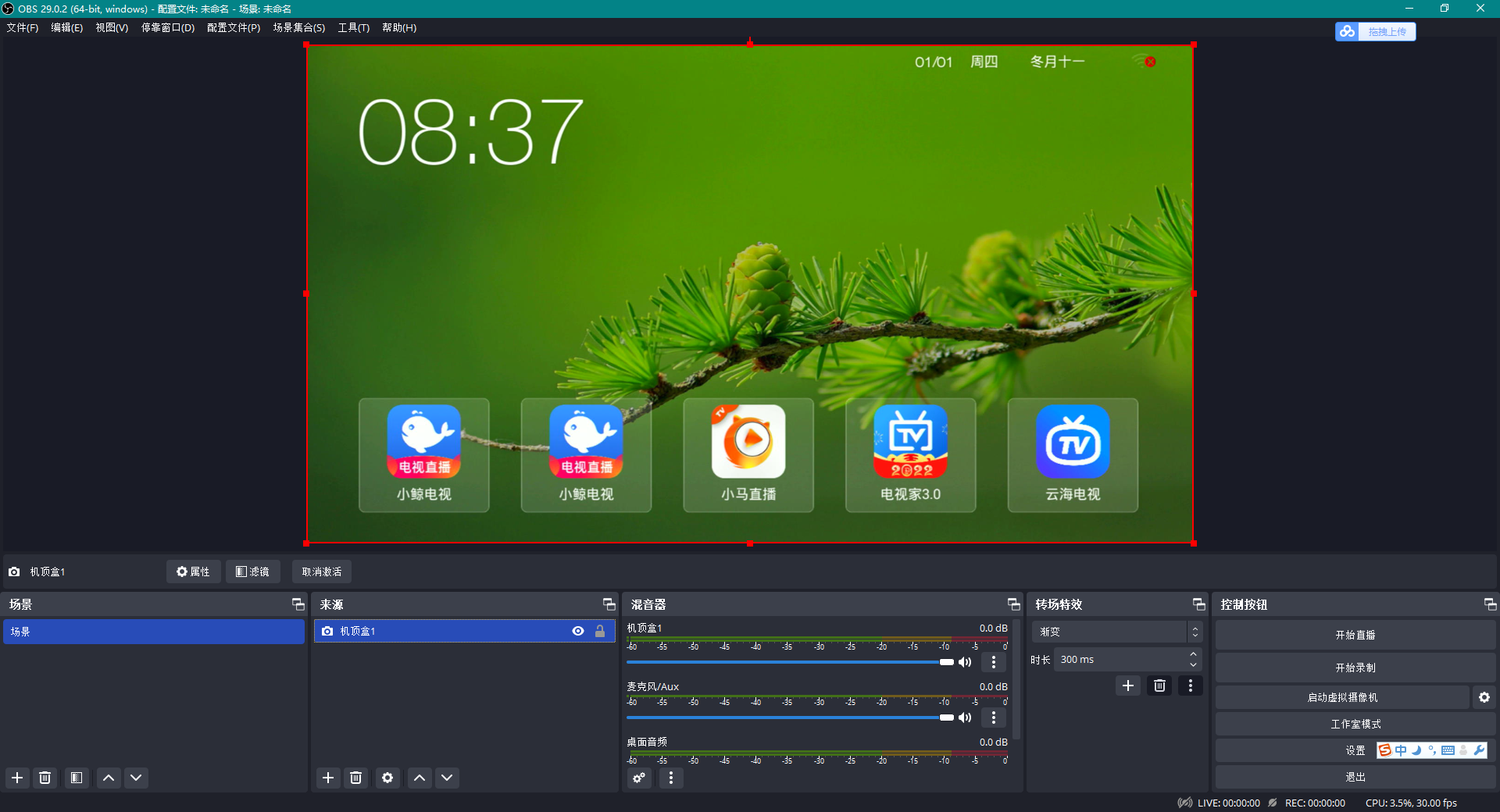Undock the 来源 panel
Screen dimensions: 1500x812
tap(609, 604)
